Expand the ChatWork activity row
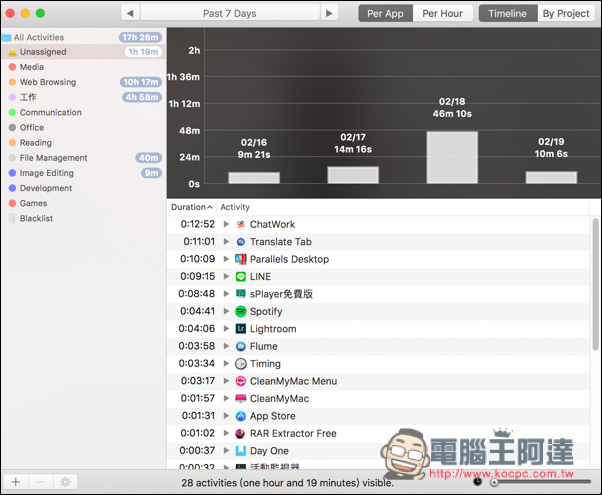The image size is (602, 495). pyautogui.click(x=226, y=224)
